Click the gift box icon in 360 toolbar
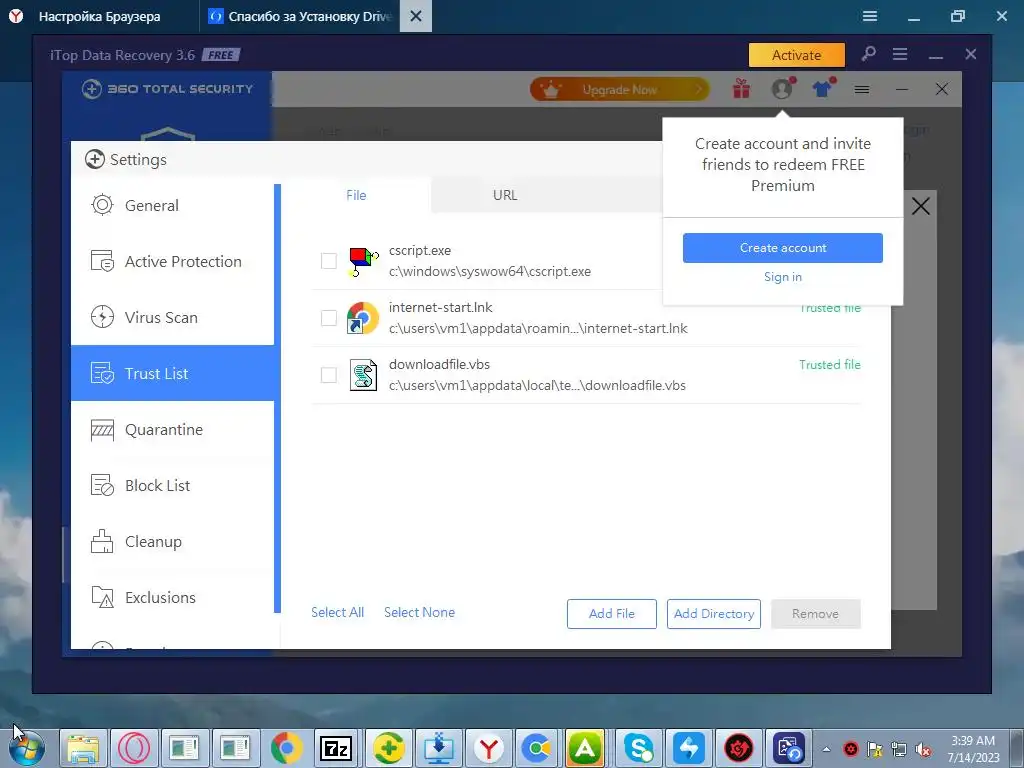1024x768 pixels. pyautogui.click(x=741, y=88)
